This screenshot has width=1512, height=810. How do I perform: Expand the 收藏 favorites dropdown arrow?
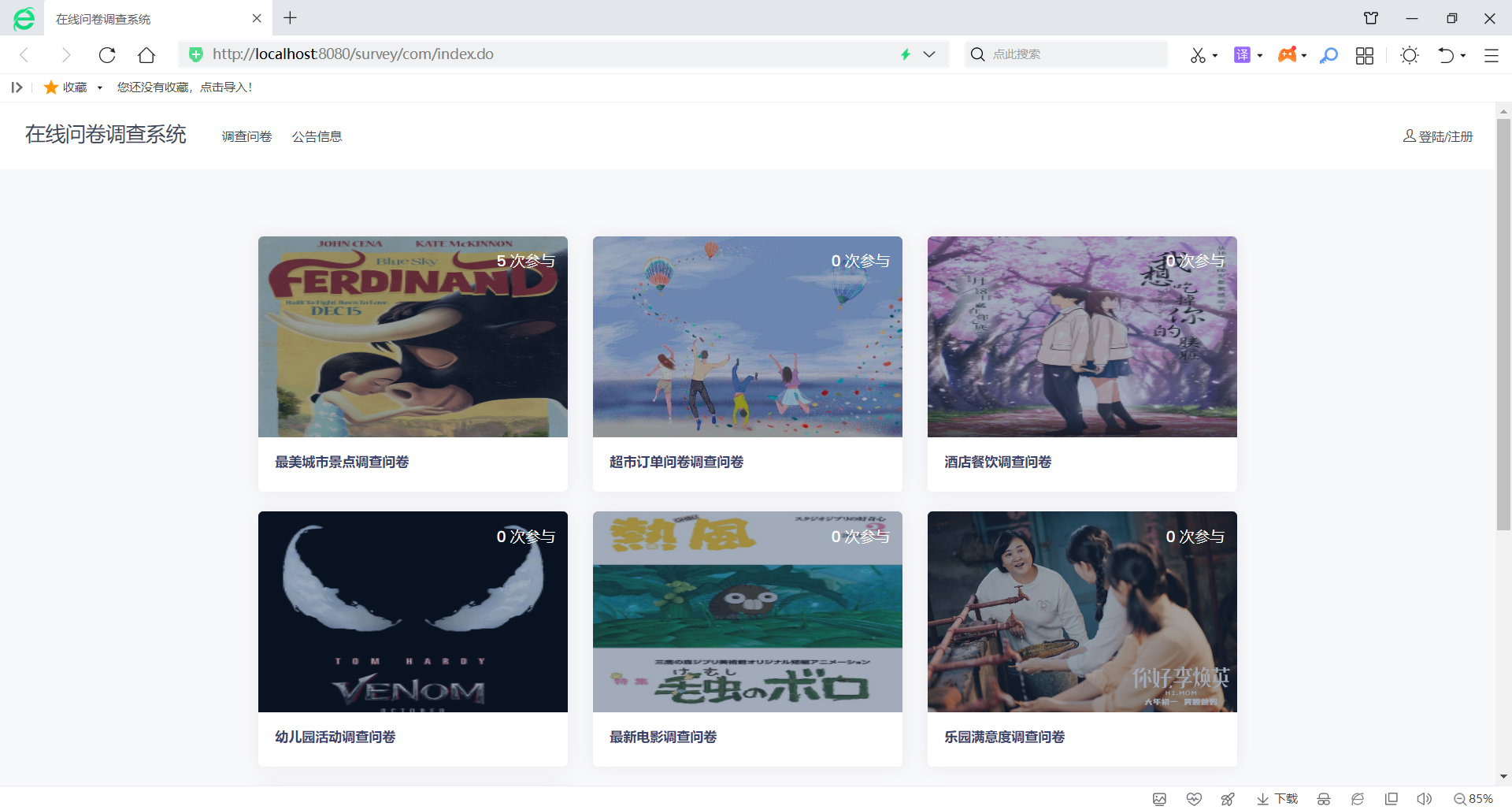point(100,87)
